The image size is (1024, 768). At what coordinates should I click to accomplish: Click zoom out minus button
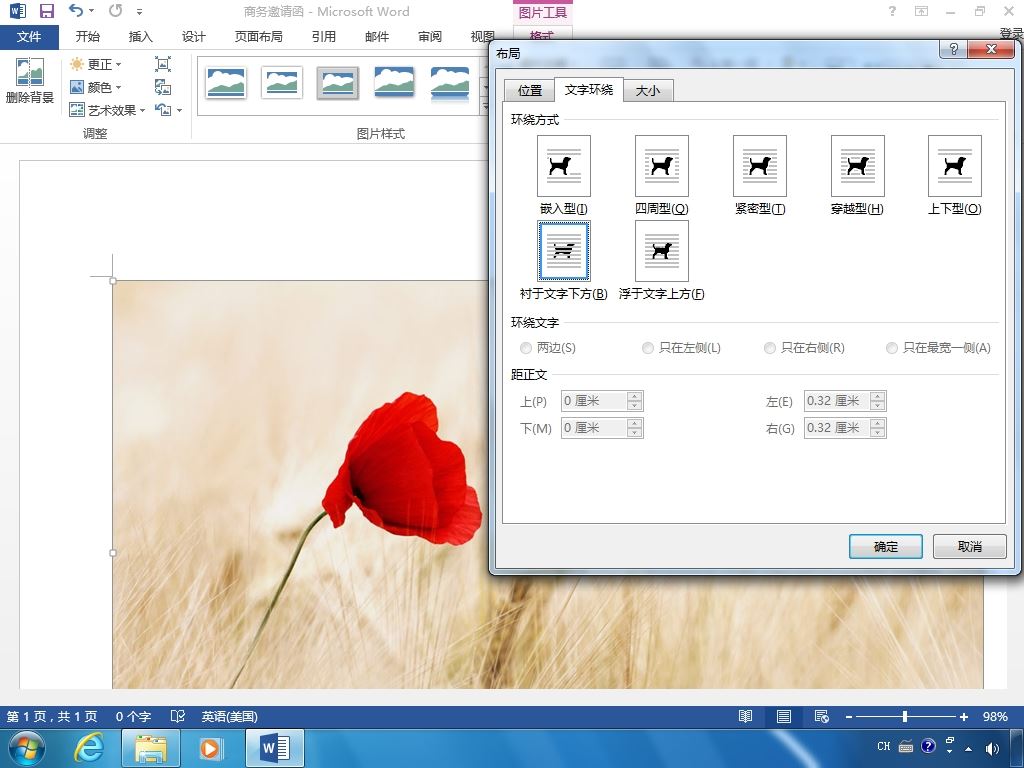[849, 717]
